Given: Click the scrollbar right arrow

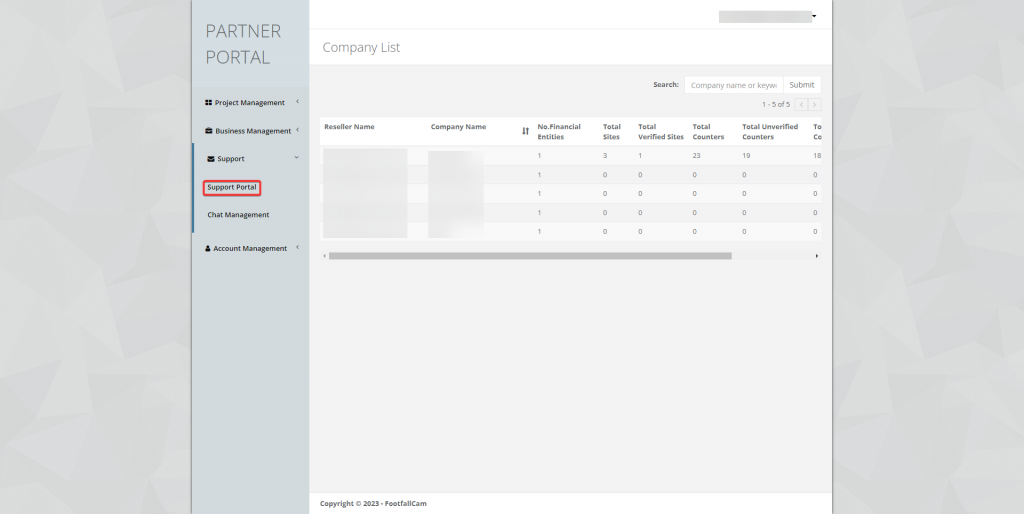Looking at the screenshot, I should 817,256.
